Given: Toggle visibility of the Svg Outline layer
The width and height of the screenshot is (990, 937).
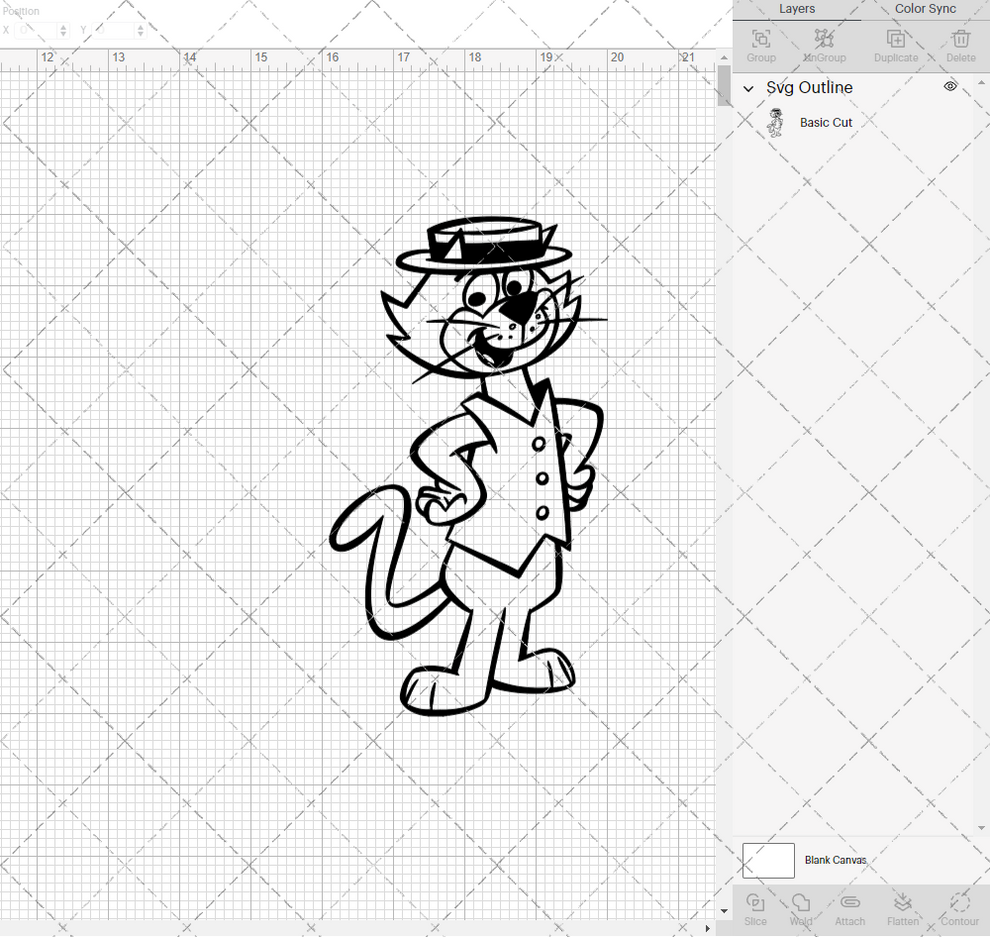Looking at the screenshot, I should pos(950,87).
